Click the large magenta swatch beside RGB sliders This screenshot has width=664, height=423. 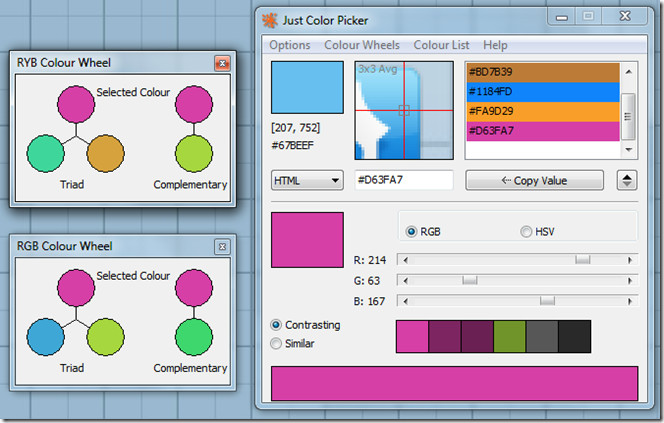(307, 240)
